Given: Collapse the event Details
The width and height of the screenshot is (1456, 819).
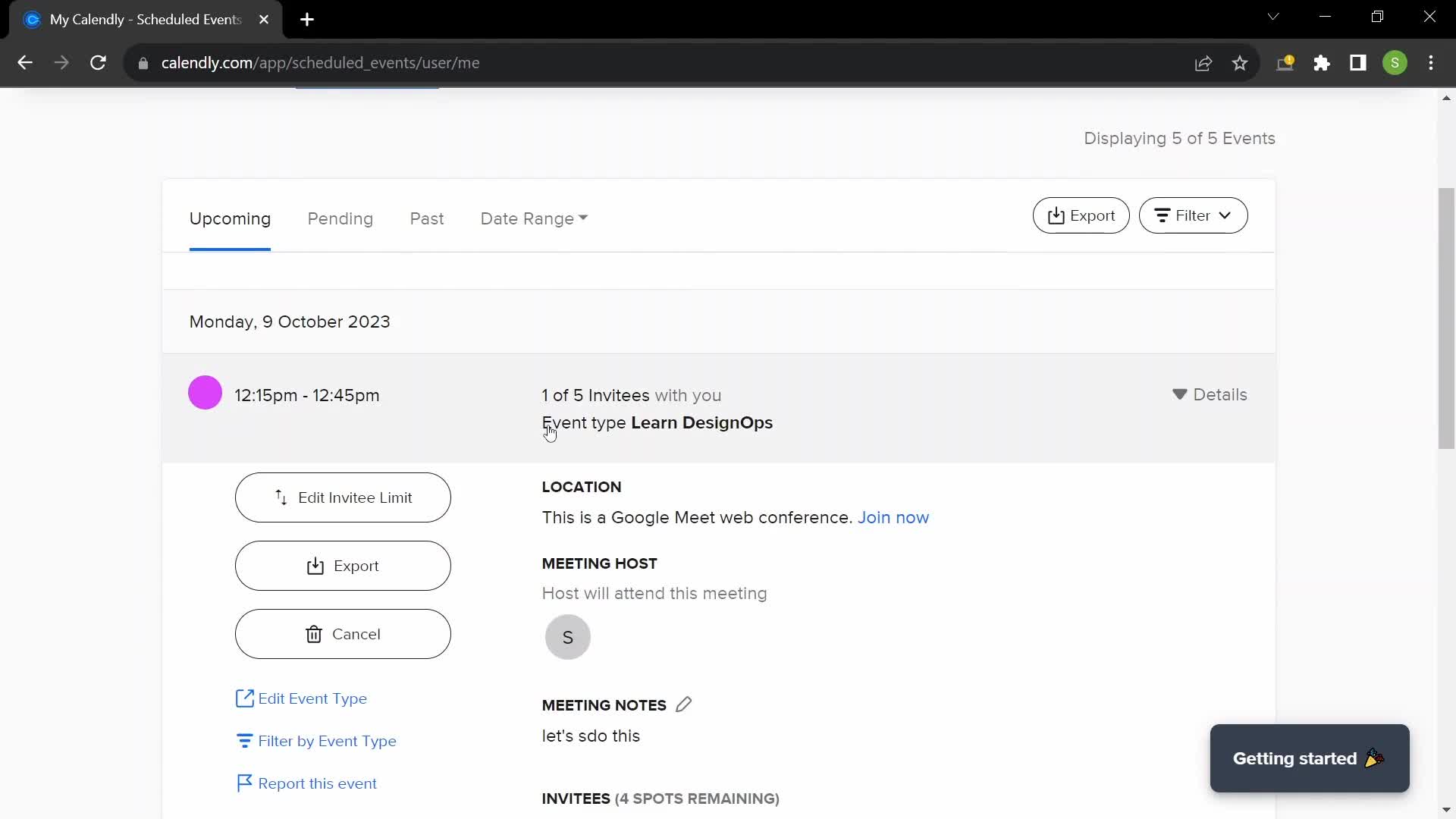Looking at the screenshot, I should [1210, 394].
